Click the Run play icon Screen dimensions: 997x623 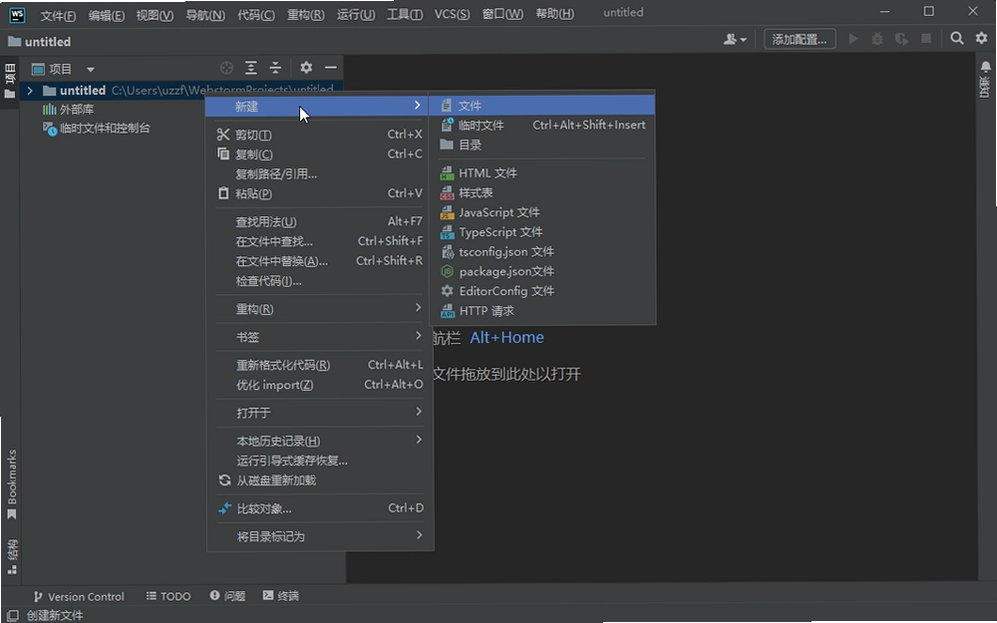[x=853, y=39]
